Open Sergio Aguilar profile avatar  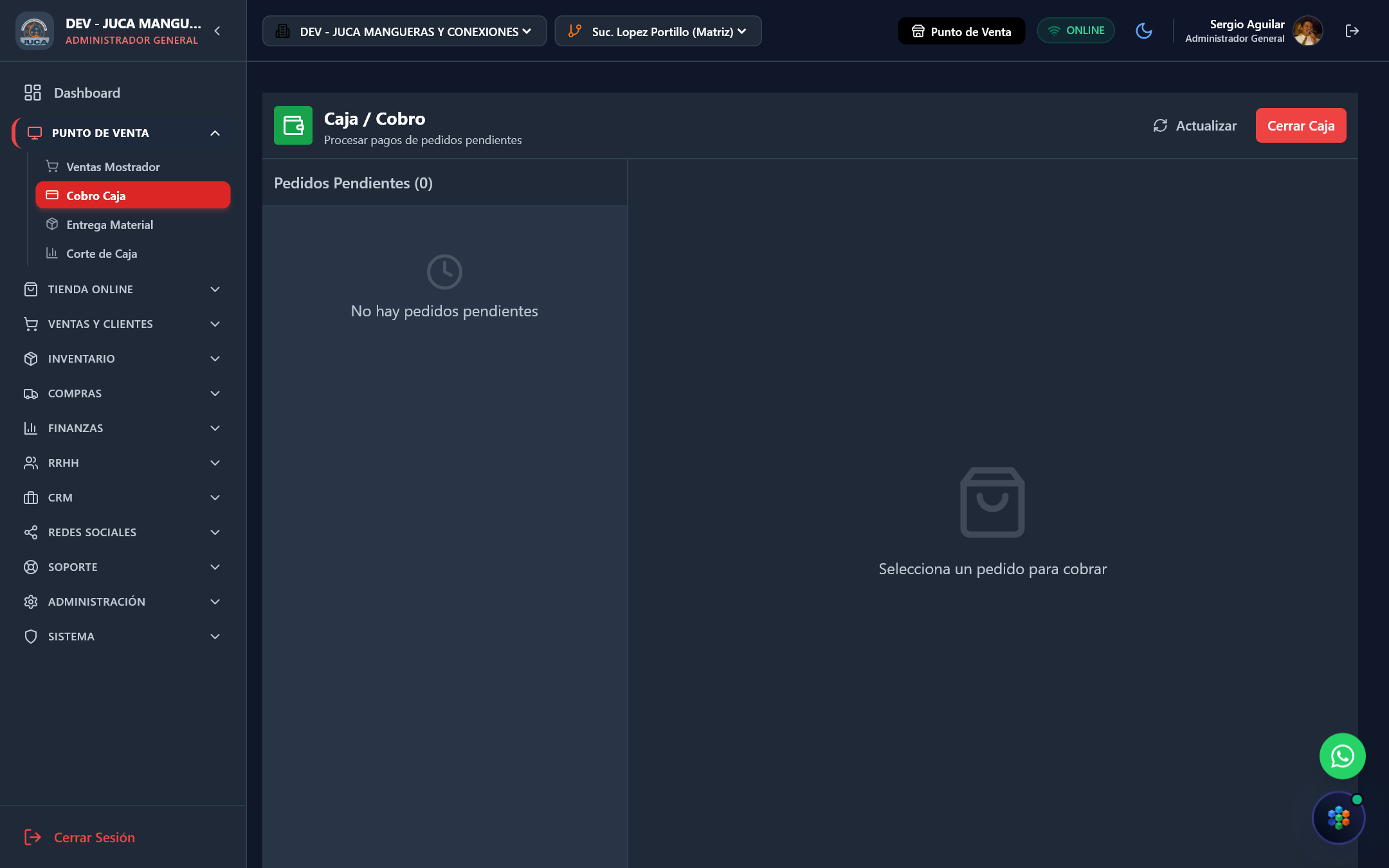pyautogui.click(x=1308, y=31)
